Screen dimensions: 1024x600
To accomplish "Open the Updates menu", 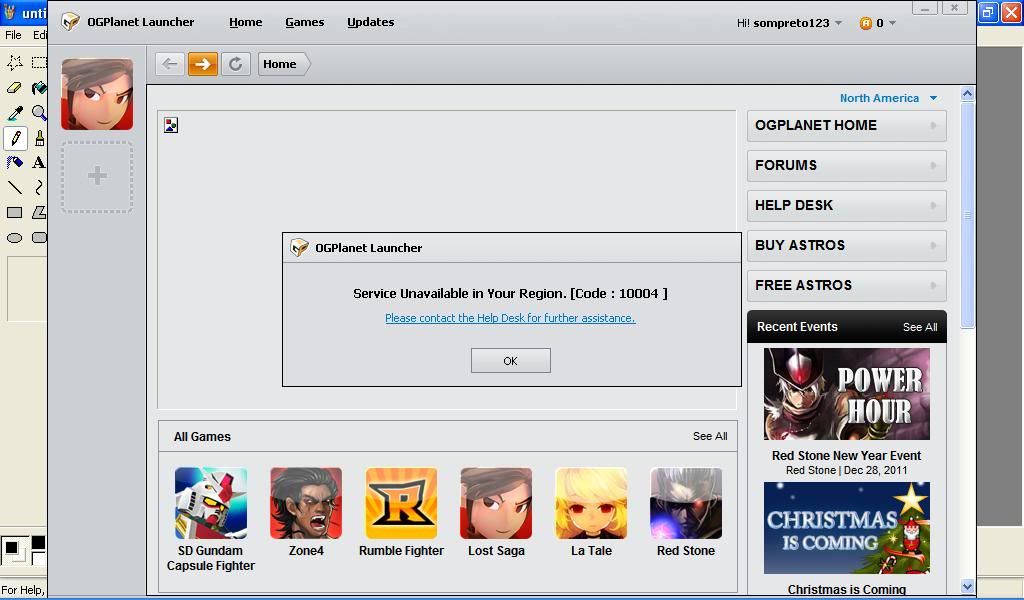I will 370,22.
